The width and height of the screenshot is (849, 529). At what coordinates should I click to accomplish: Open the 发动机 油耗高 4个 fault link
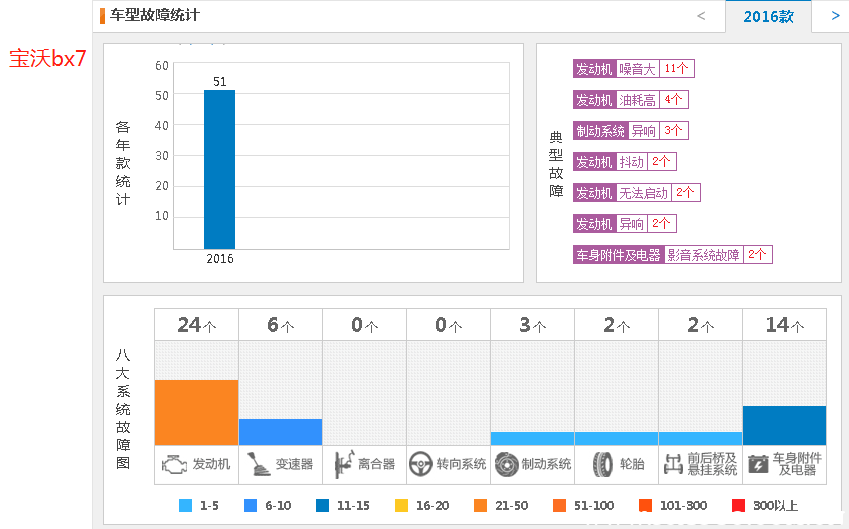coord(630,100)
